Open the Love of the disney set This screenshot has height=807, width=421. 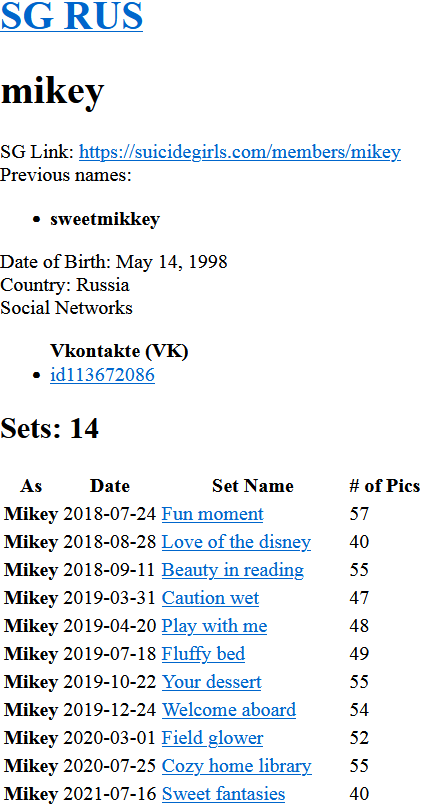(236, 541)
